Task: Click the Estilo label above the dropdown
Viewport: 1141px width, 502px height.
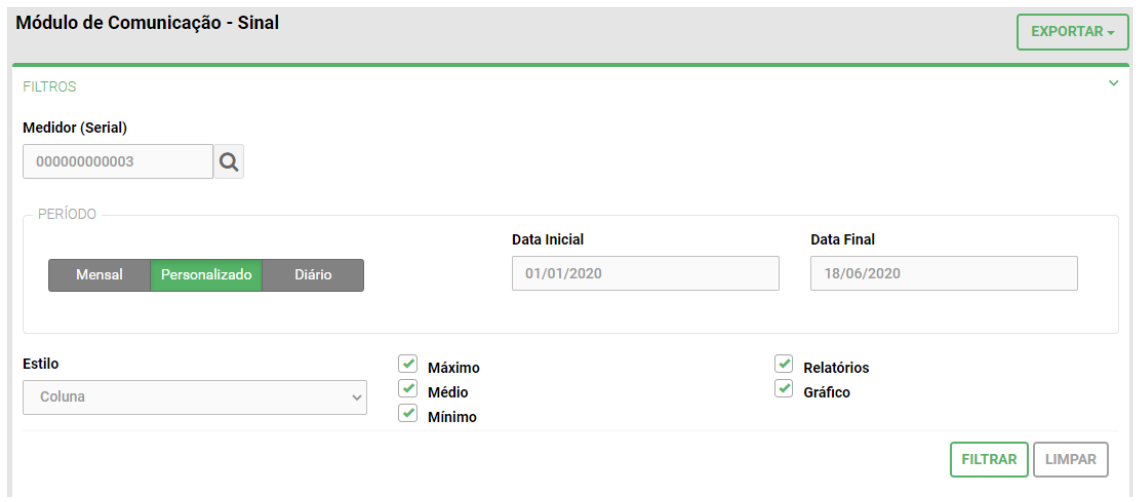Action: 42,364
